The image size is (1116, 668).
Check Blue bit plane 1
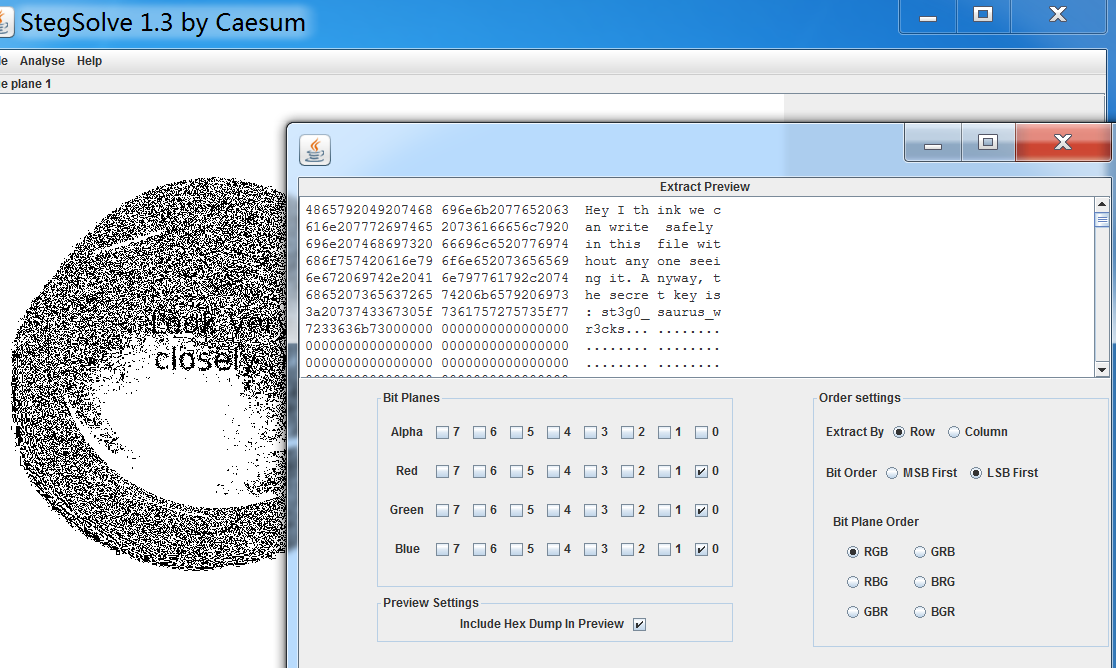tap(665, 549)
